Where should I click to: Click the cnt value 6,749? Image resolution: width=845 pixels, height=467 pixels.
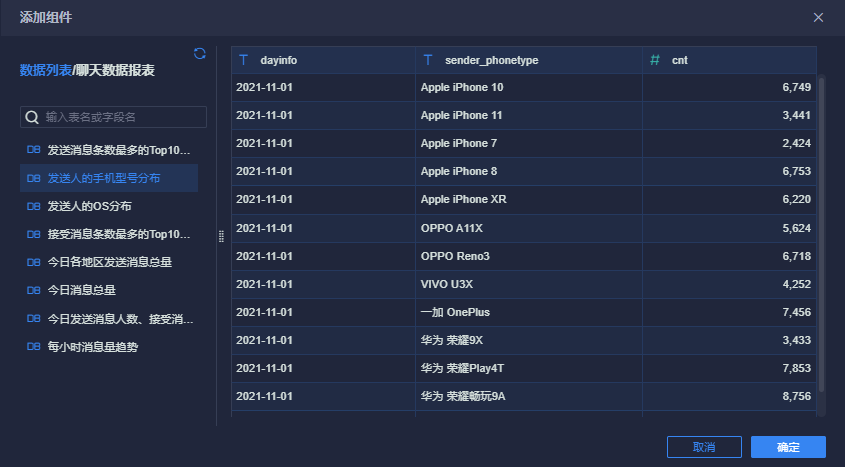point(796,87)
